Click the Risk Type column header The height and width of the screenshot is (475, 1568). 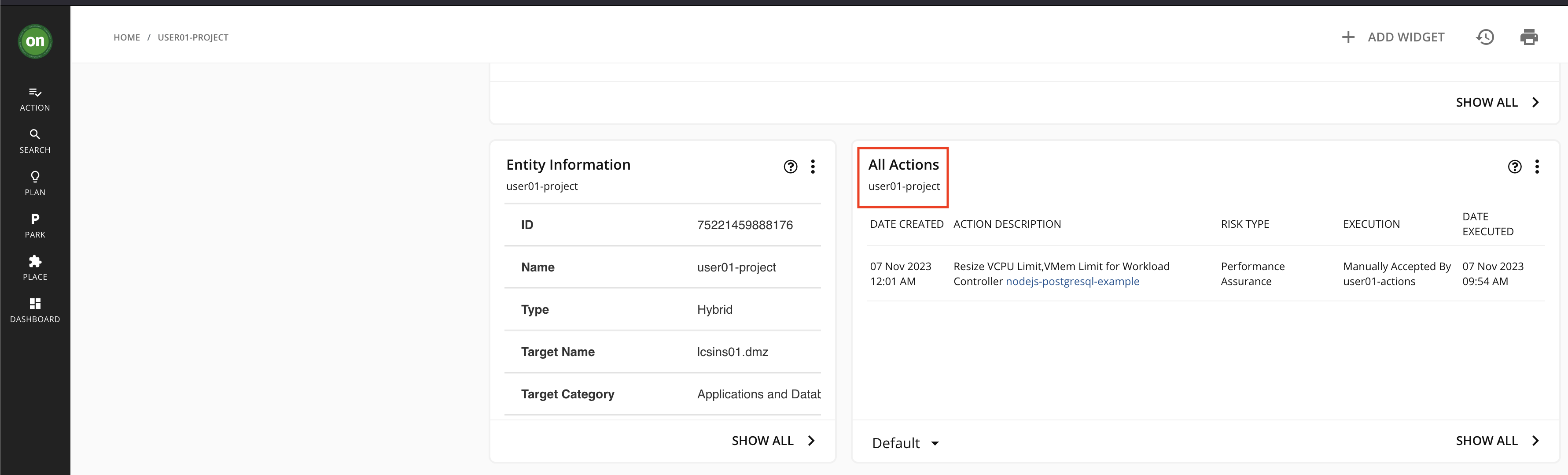[1245, 224]
